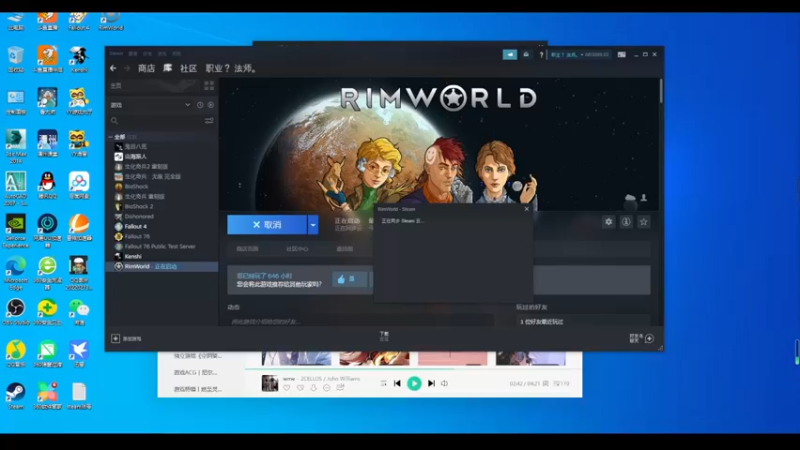The width and height of the screenshot is (800, 450).
Task: Close the RimWorld - Steam sync dialog
Action: pyautogui.click(x=527, y=209)
